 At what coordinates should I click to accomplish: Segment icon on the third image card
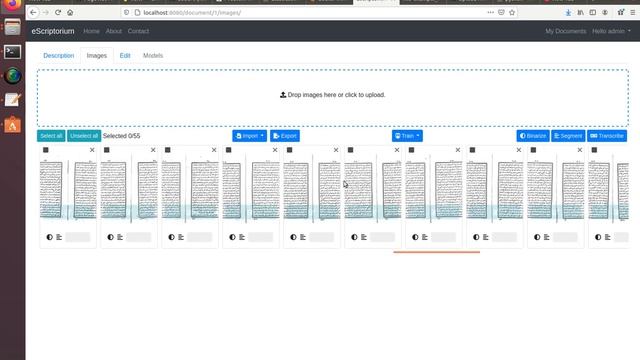[x=181, y=237]
